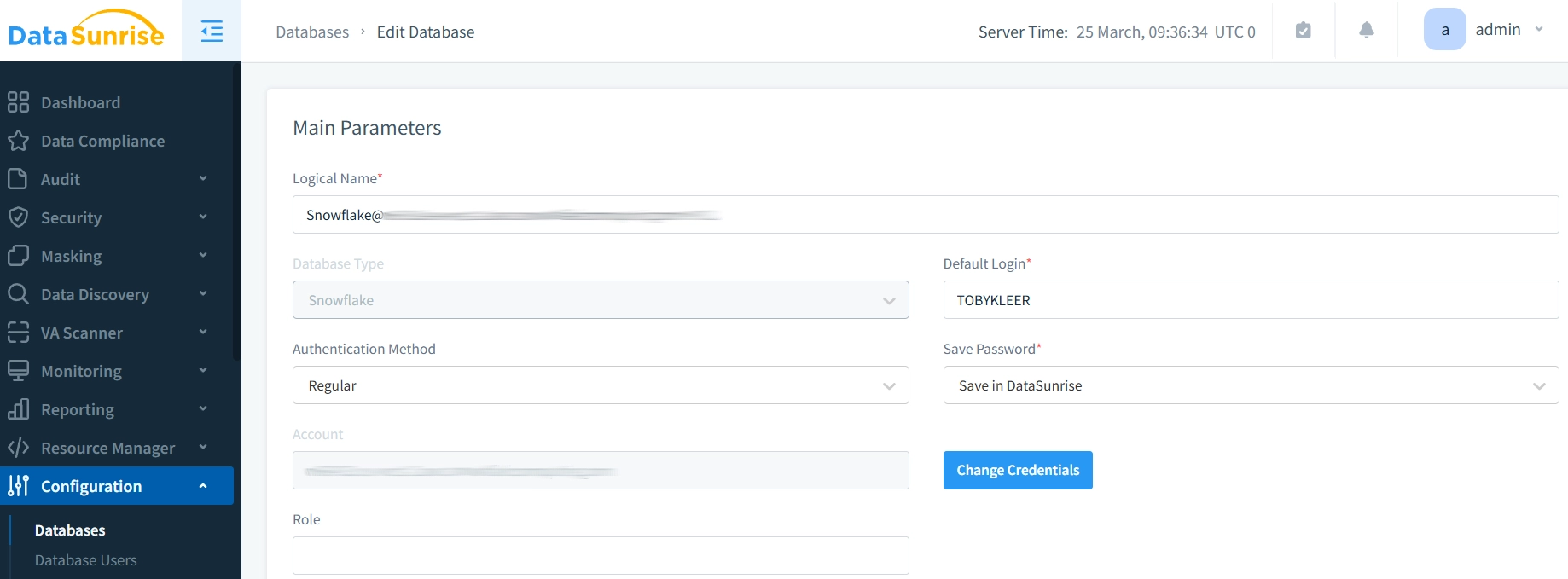Click the Monitoring screen icon
Screen dimensions: 1568x579
[x=18, y=371]
